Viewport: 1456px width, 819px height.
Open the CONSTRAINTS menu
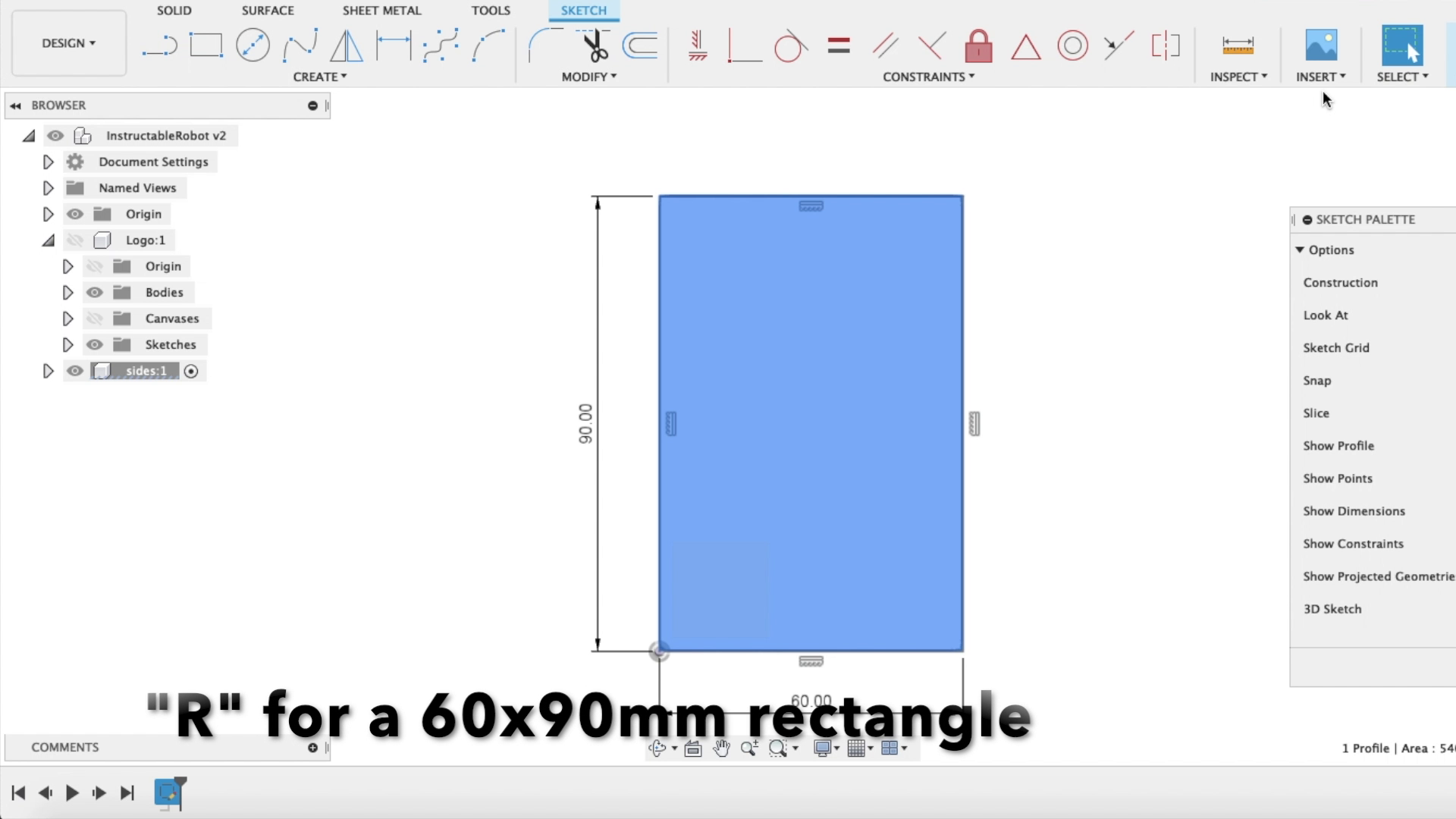(x=927, y=77)
